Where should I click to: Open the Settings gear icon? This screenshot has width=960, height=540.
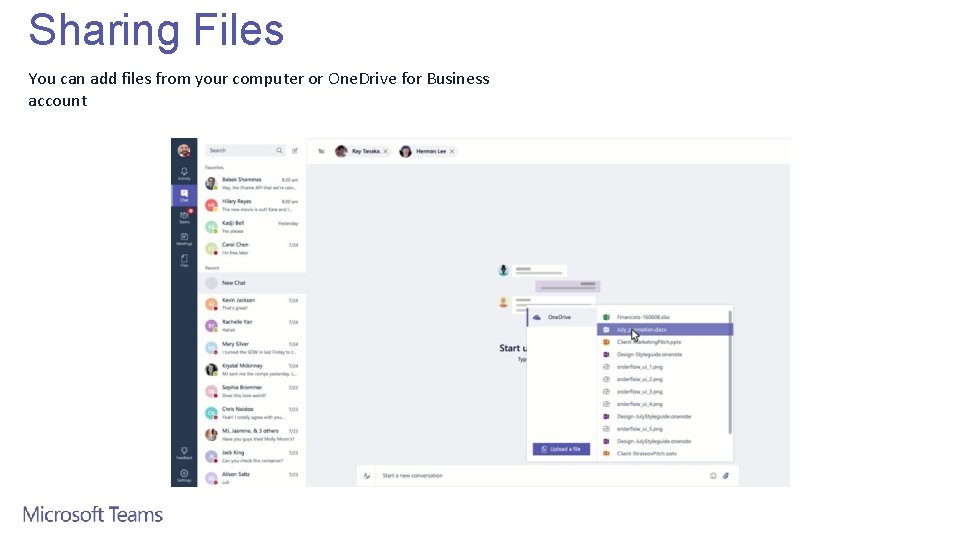tap(184, 475)
